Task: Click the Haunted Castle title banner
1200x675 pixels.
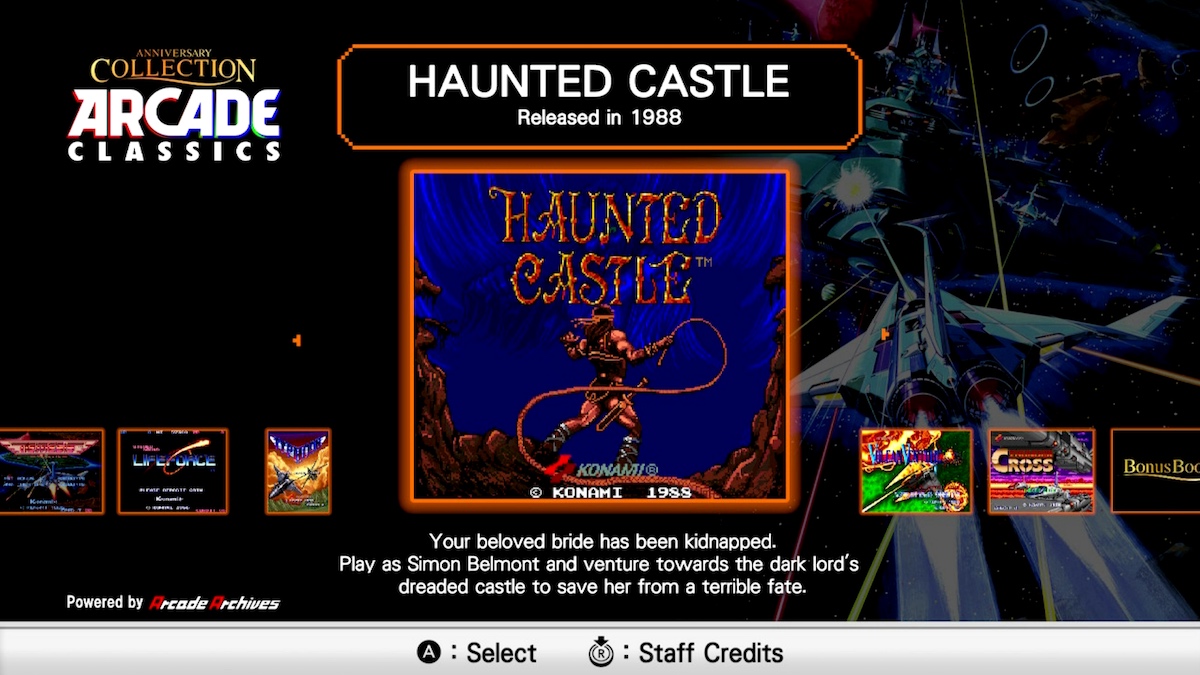Action: pyautogui.click(x=600, y=96)
